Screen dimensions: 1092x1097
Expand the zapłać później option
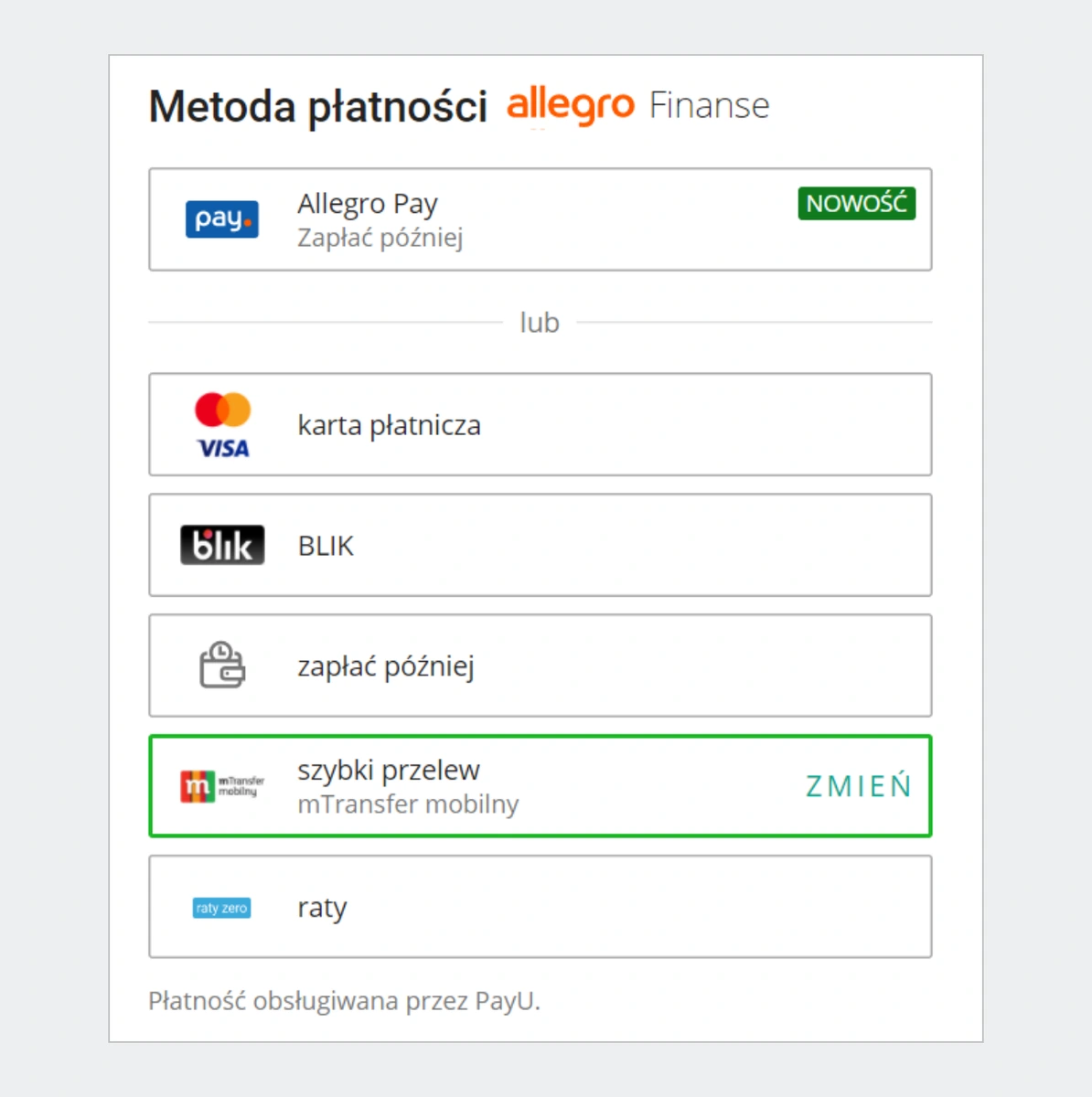point(540,666)
